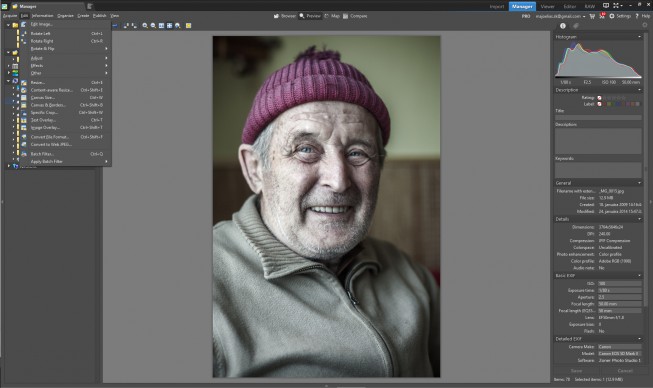The height and width of the screenshot is (388, 653).
Task: Open the Create menu
Action: tap(83, 16)
